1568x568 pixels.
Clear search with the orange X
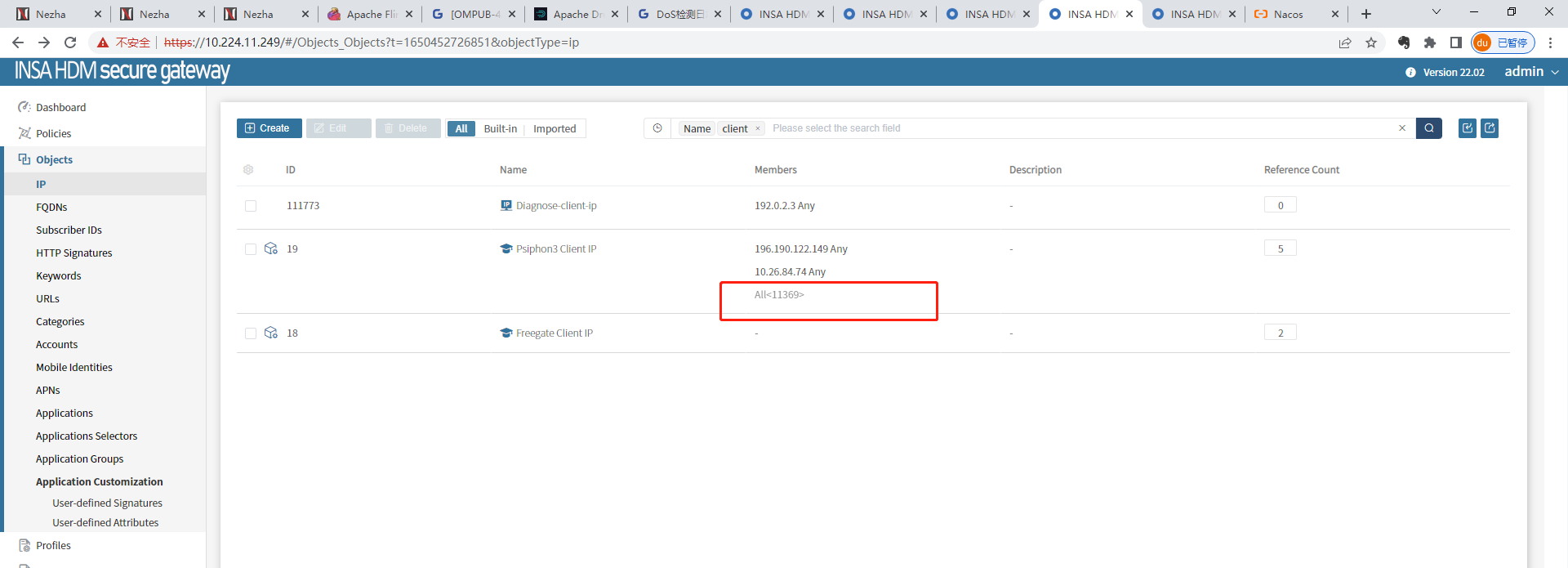click(1402, 128)
